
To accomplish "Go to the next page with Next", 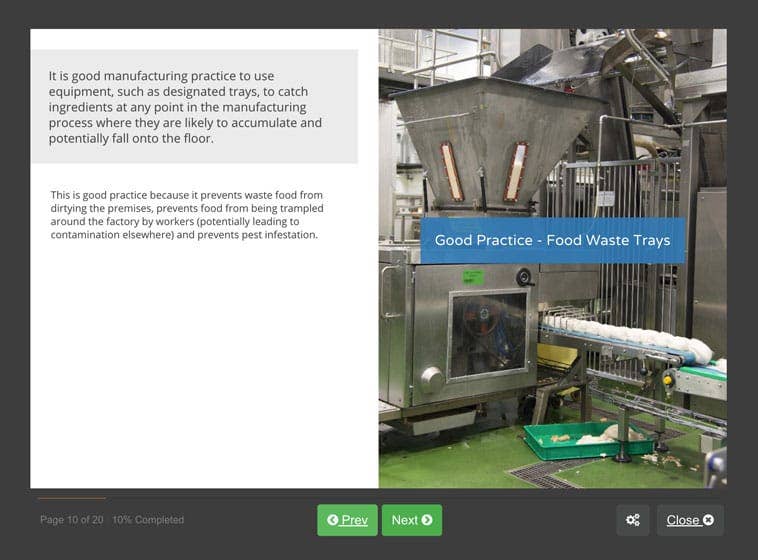I will [411, 520].
